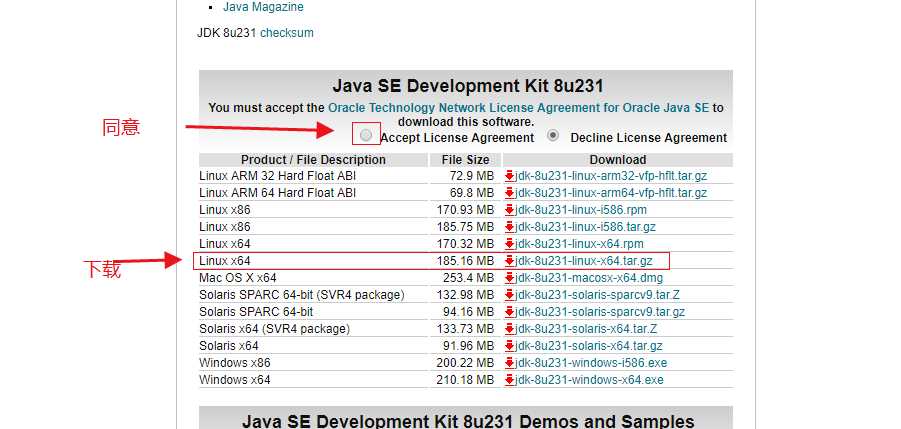
Task: Download jdk-8u231-linux-arm64-vfp-hflt.tar.gz
Action: click(x=611, y=193)
